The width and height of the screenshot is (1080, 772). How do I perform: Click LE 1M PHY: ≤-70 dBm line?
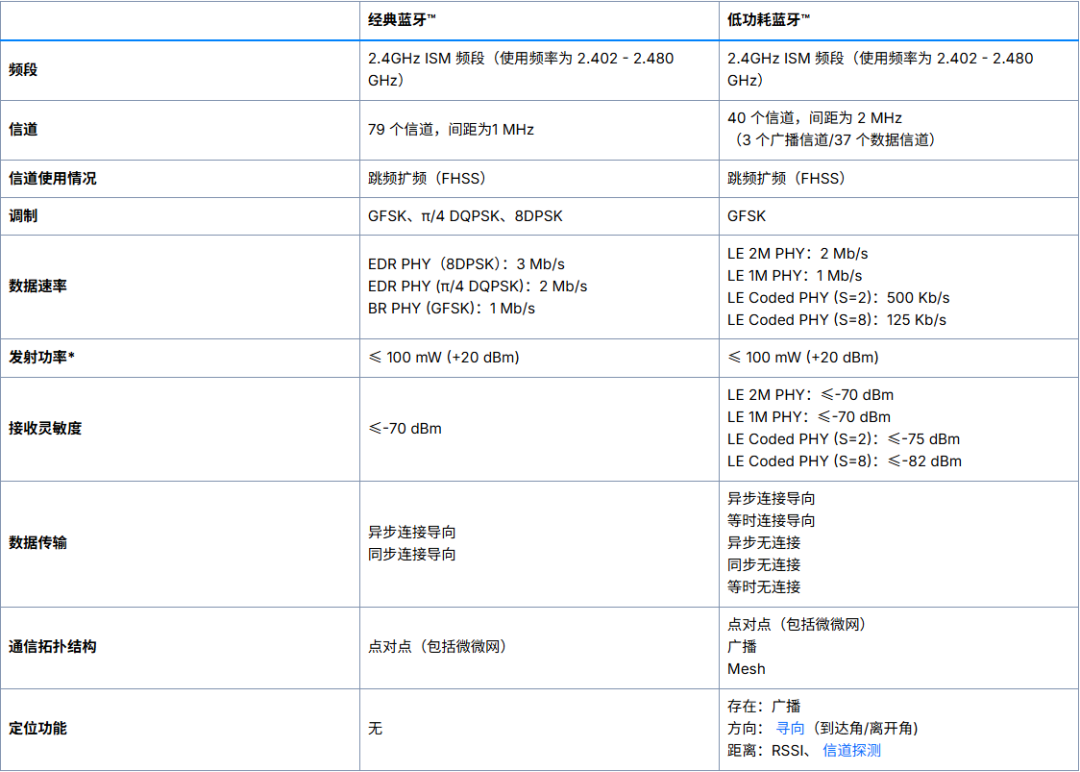809,417
